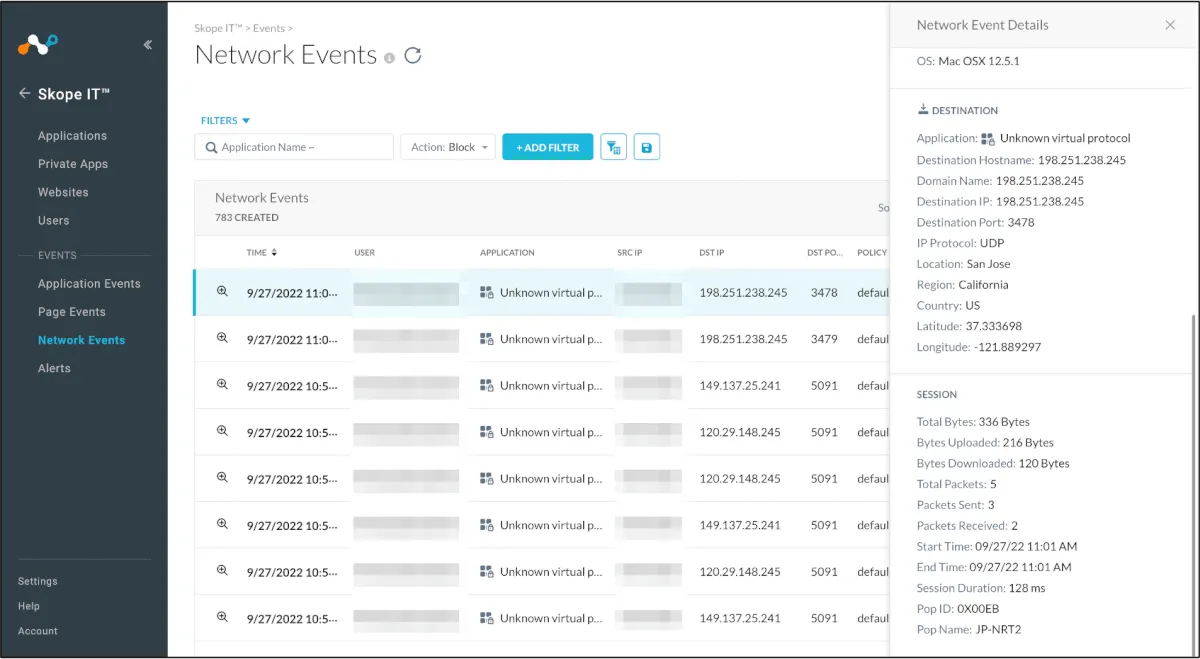The height and width of the screenshot is (659, 1200).
Task: Open the Action: Block dropdown
Action: click(448, 147)
